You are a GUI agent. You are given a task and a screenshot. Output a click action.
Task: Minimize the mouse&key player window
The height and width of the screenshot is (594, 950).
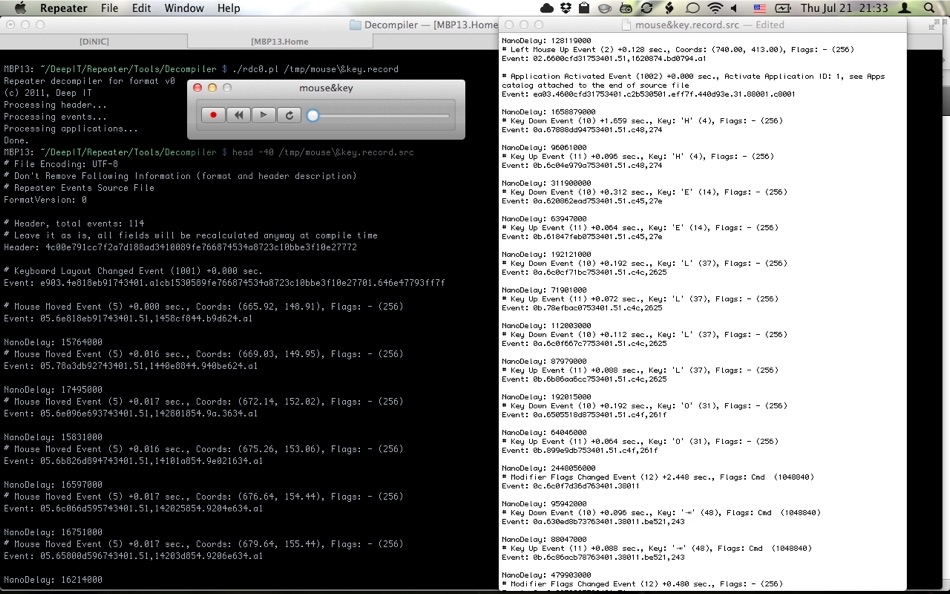click(212, 88)
